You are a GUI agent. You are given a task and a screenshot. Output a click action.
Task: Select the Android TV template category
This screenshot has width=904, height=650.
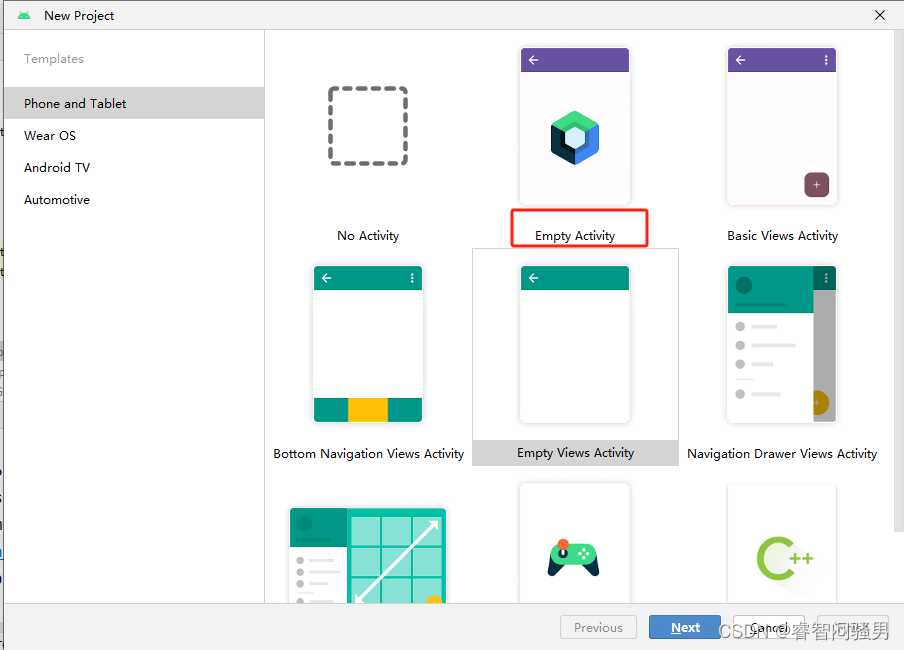[x=134, y=168]
